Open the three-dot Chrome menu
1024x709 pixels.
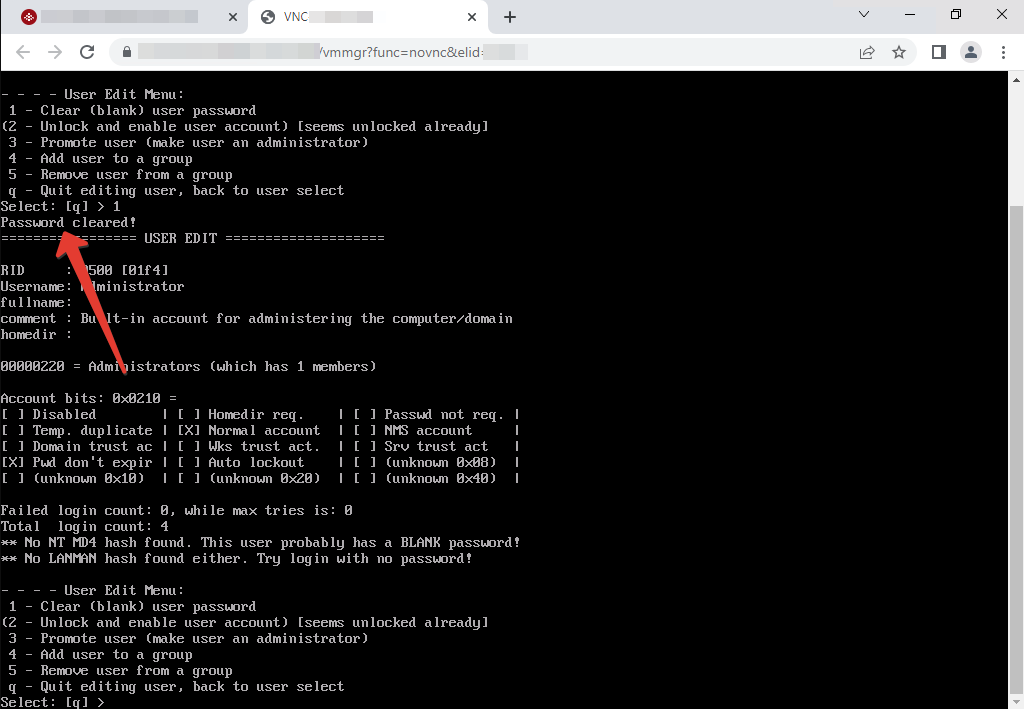coord(1003,53)
